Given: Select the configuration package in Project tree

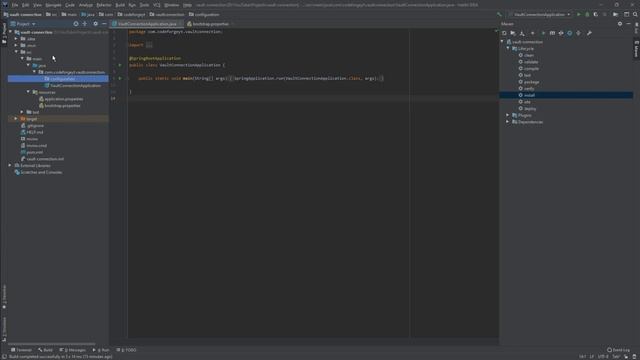Looking at the screenshot, I should (58, 79).
